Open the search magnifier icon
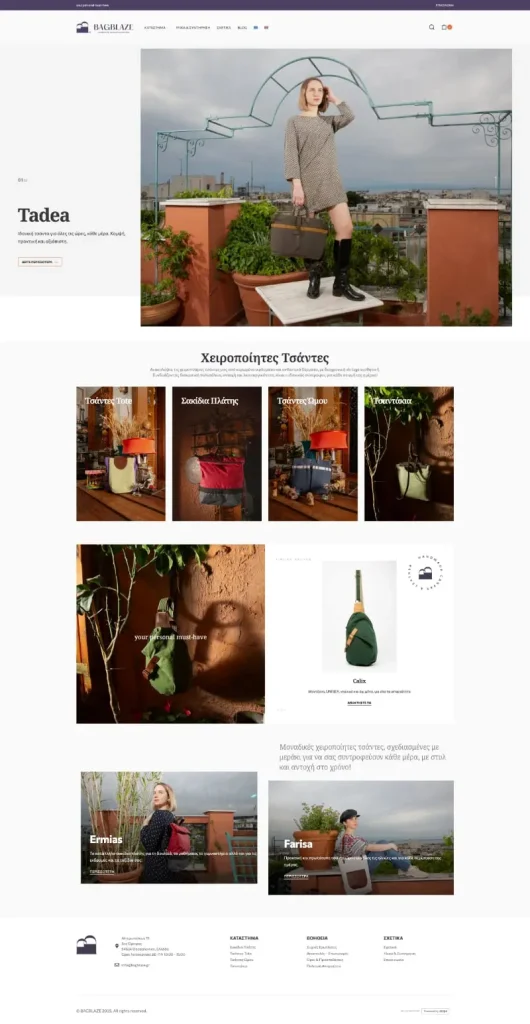Image resolution: width=530 pixels, height=1024 pixels. tap(431, 27)
